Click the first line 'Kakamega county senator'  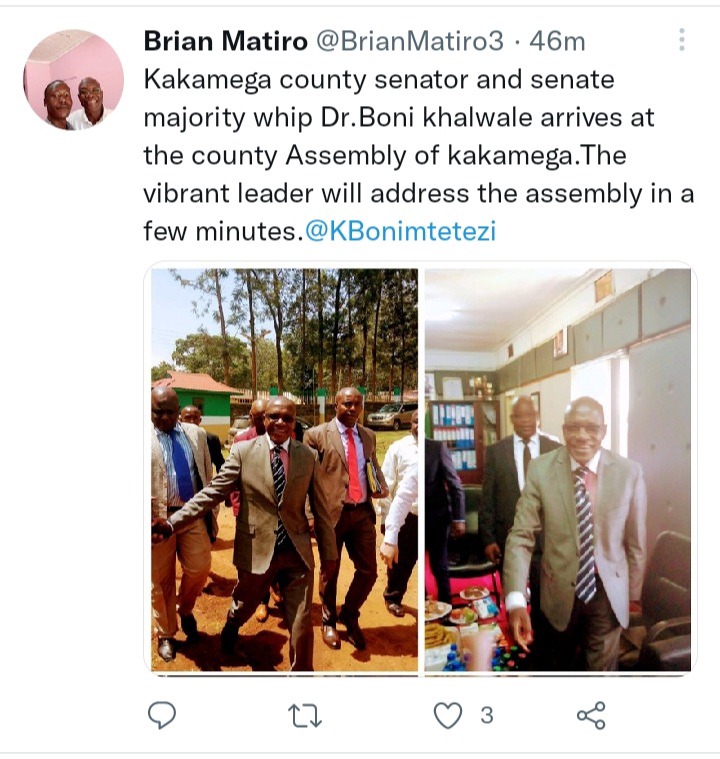tap(379, 80)
